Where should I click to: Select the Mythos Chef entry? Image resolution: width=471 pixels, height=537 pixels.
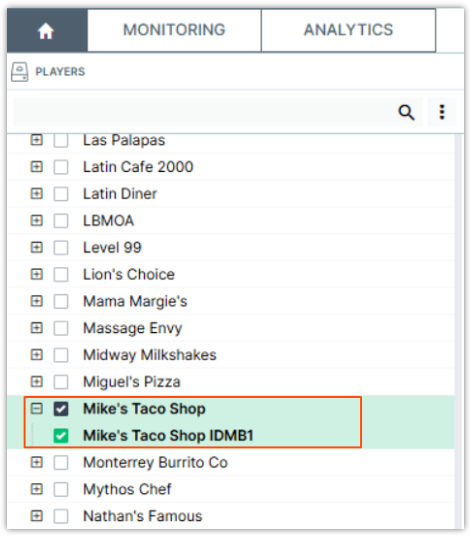[x=127, y=489]
